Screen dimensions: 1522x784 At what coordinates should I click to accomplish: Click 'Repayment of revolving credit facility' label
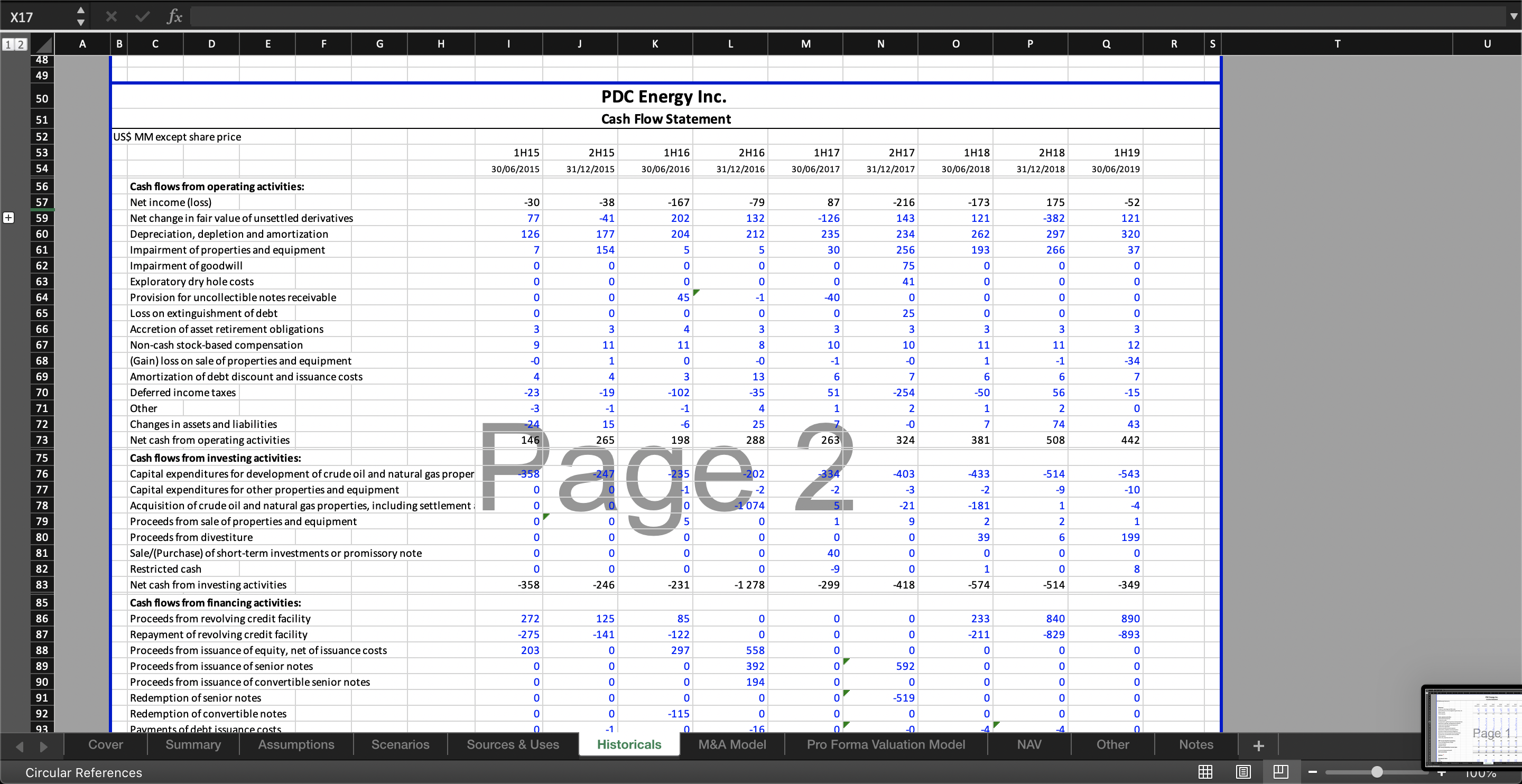pos(219,634)
